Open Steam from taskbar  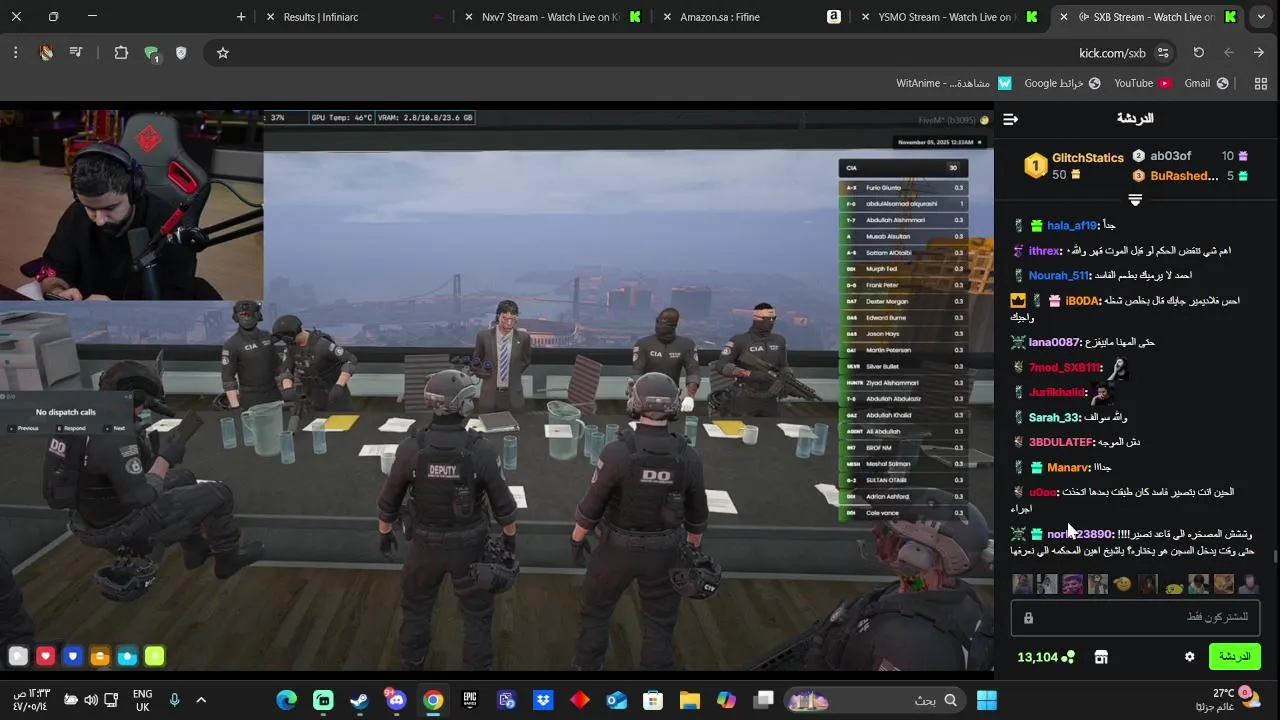(x=360, y=700)
